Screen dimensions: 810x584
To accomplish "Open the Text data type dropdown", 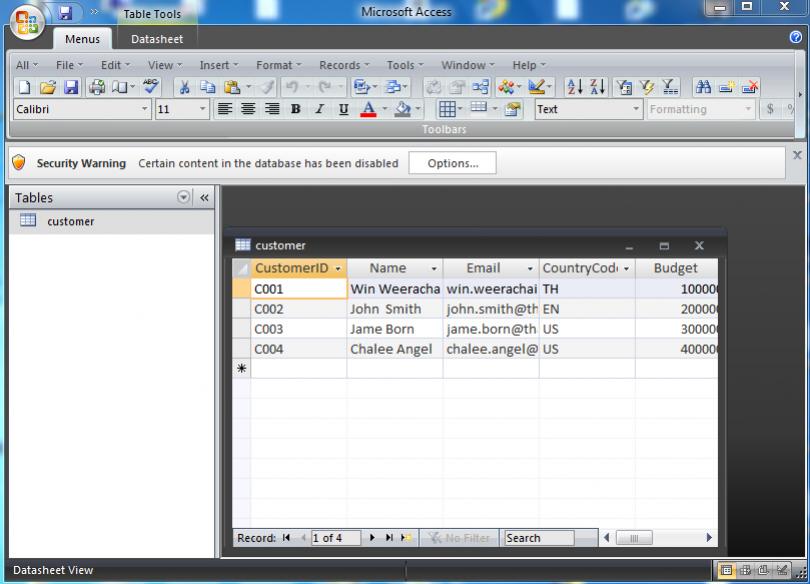I will (636, 109).
